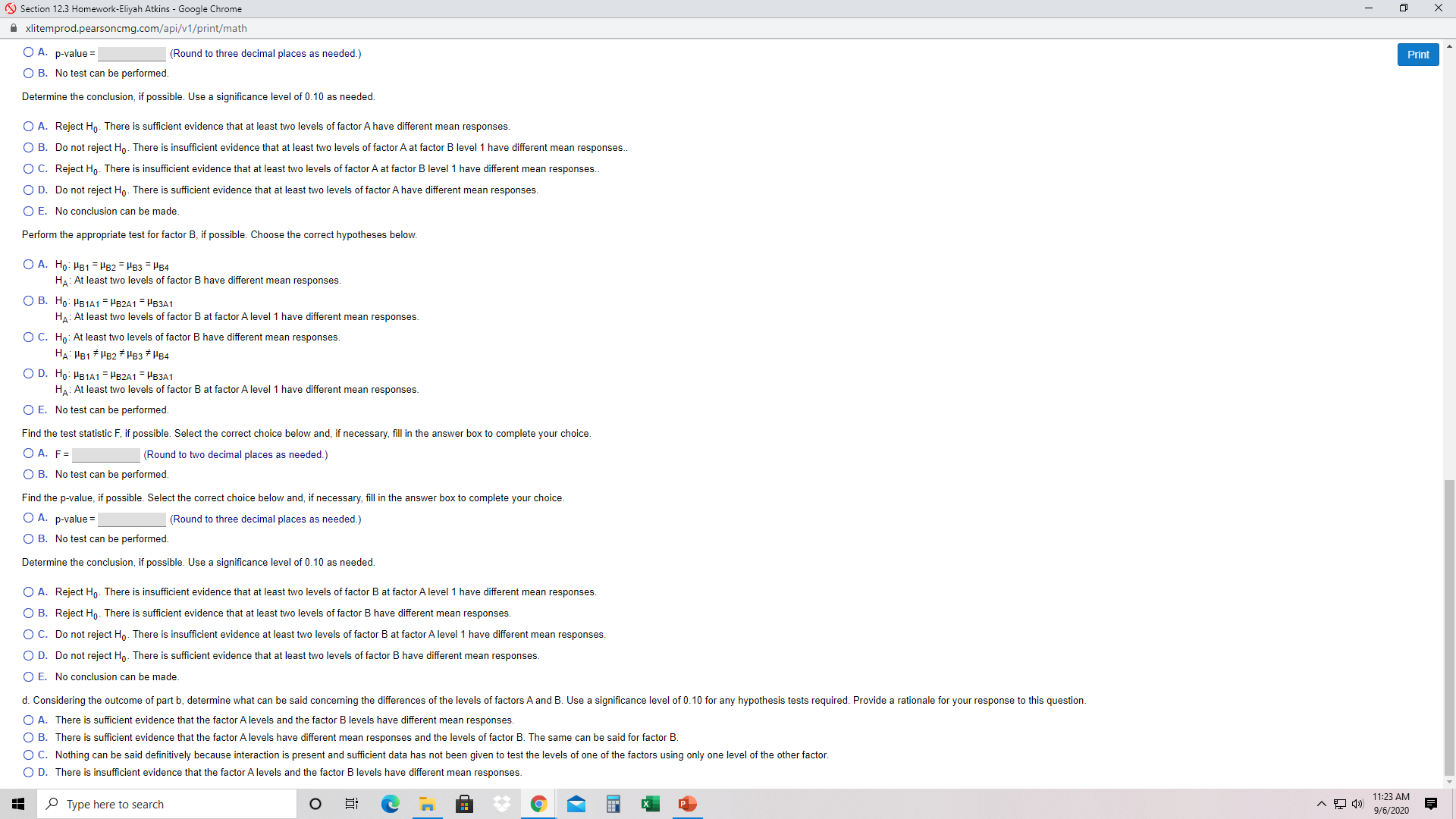
Task: Select 'No test can be performed' for F statistic
Action: (27, 474)
